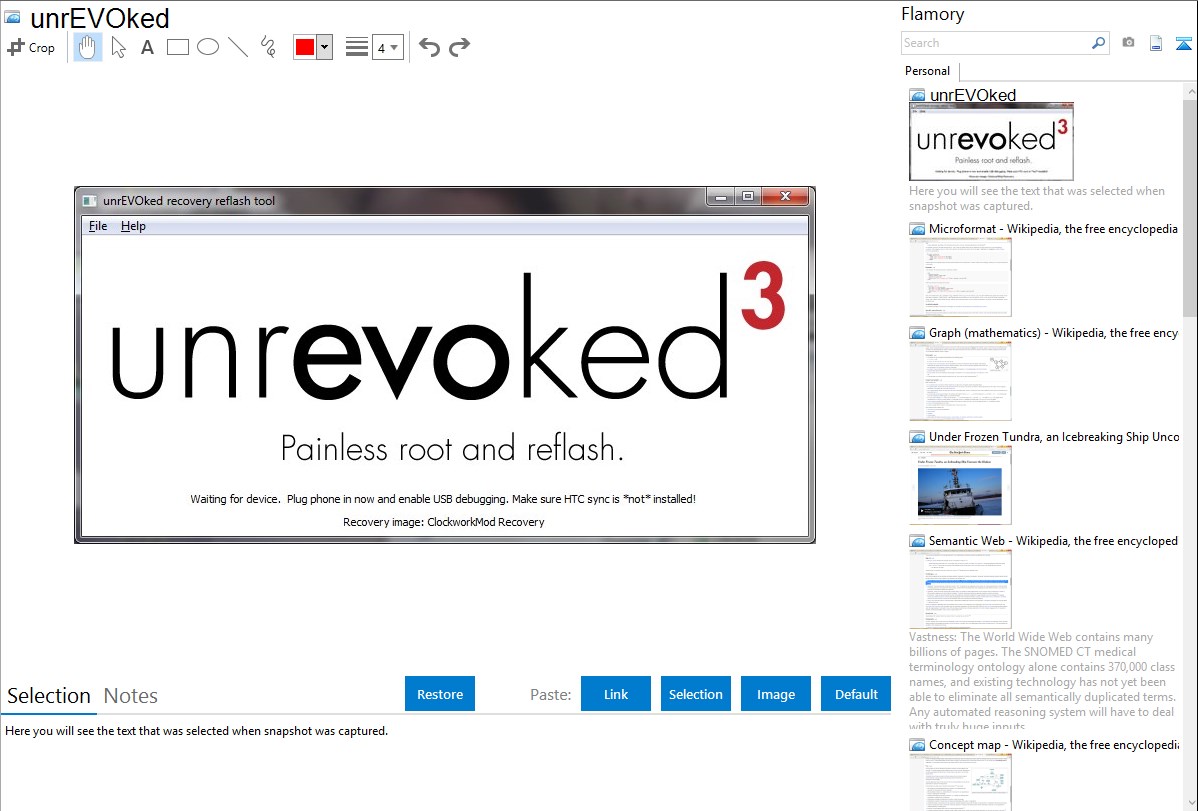Screen dimensions: 1198x811
Task: Click the Paste Image button
Action: click(x=775, y=694)
